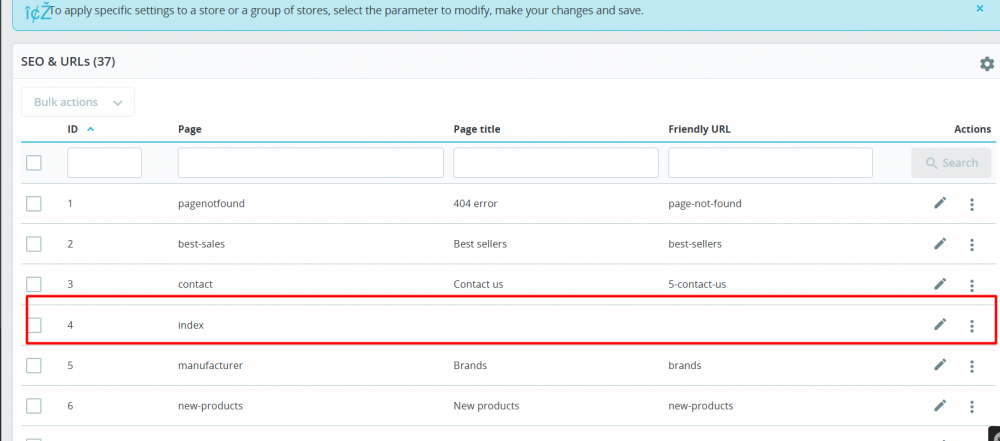Select the checkbox for contact row
1000x441 pixels.
point(34,284)
